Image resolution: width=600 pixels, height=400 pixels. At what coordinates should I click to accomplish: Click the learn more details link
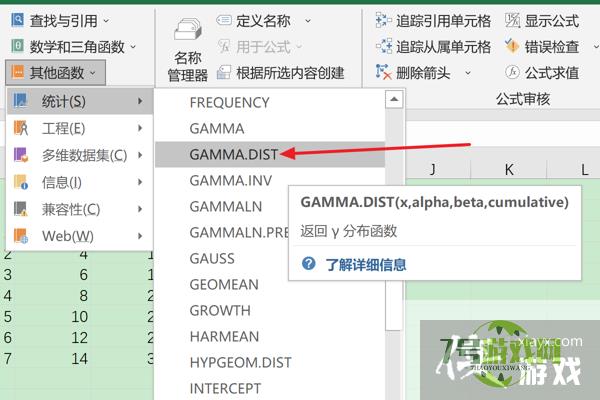[365, 264]
